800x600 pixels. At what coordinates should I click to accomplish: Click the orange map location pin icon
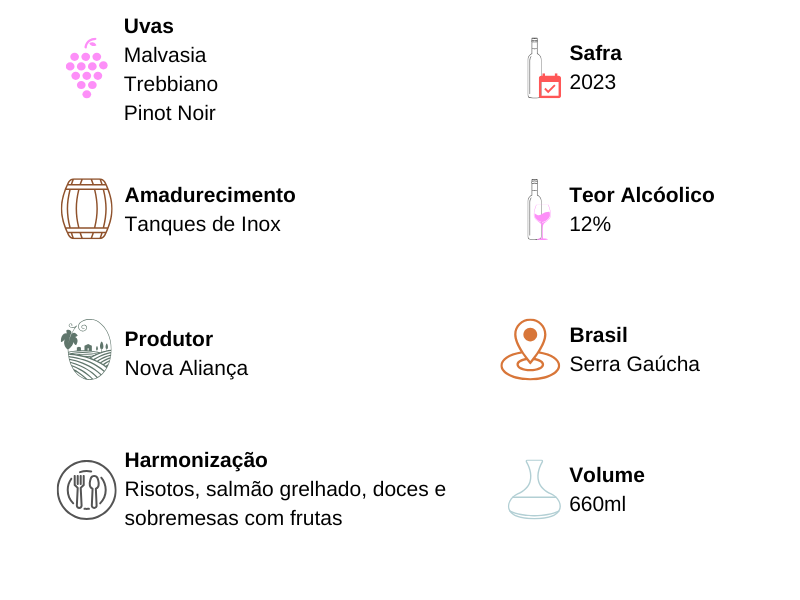pos(530,349)
